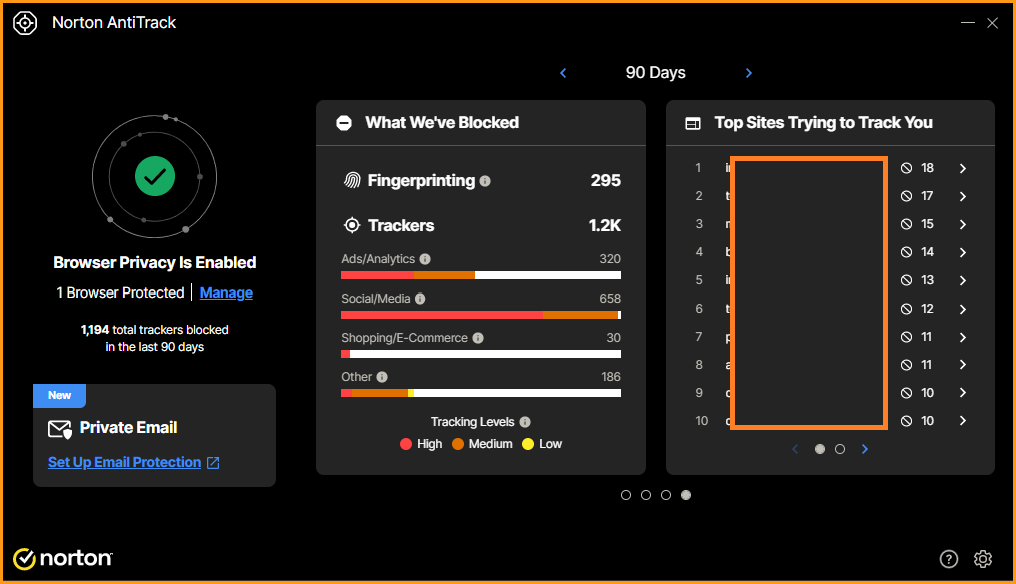Expand details for the rank 5 site

click(963, 280)
